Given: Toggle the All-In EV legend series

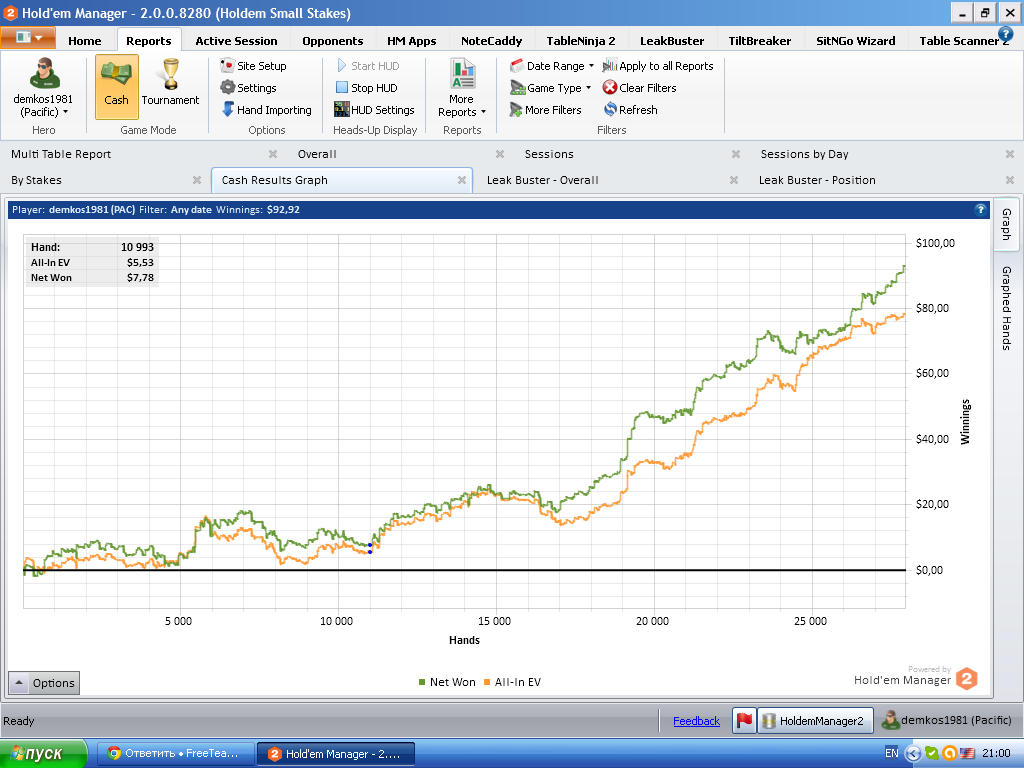Looking at the screenshot, I should tap(513, 682).
